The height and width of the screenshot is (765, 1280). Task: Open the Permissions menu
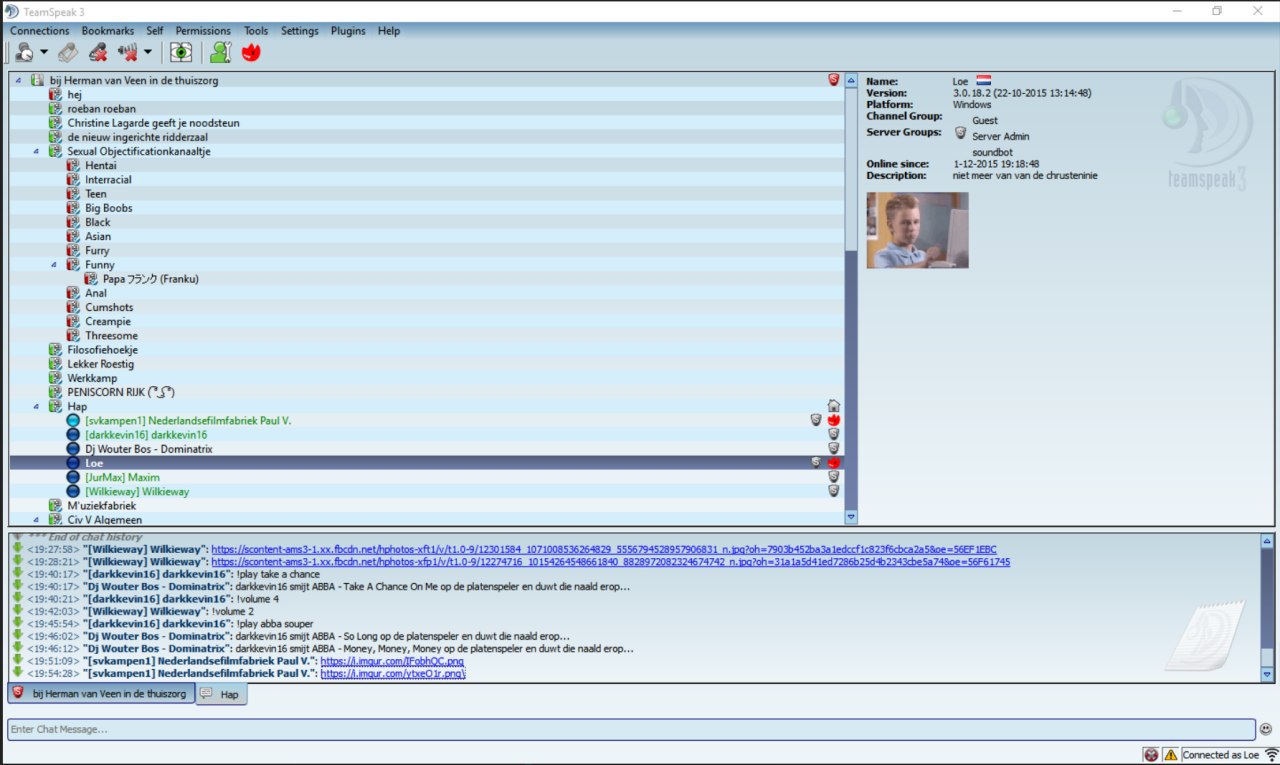(203, 31)
